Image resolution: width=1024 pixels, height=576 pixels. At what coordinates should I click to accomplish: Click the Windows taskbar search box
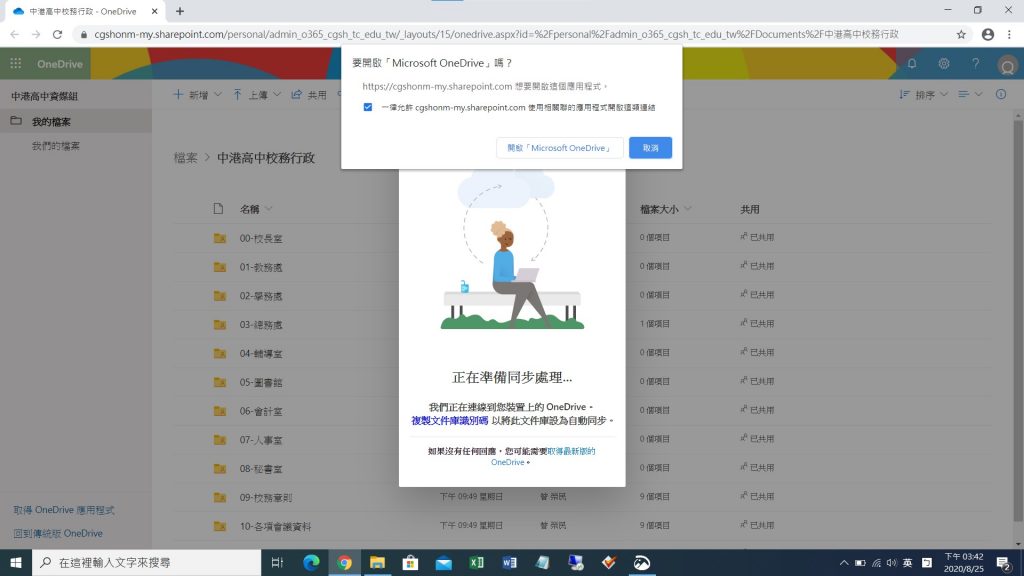(x=146, y=562)
